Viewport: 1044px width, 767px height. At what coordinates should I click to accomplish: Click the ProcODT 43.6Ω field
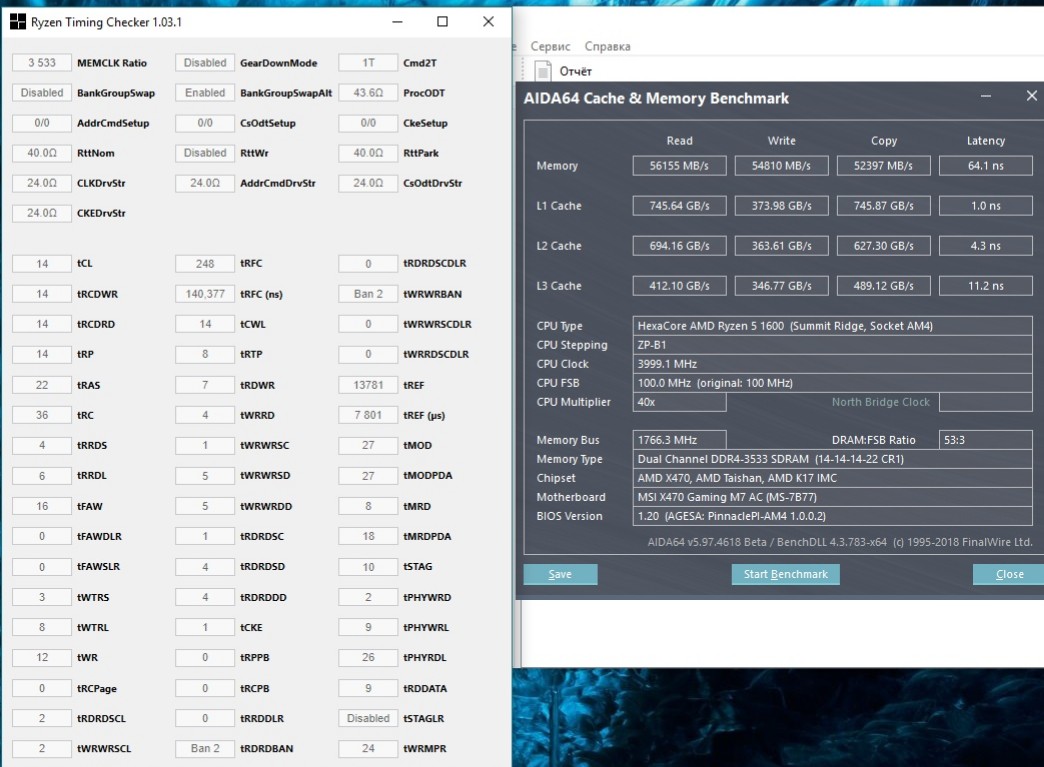[x=368, y=93]
